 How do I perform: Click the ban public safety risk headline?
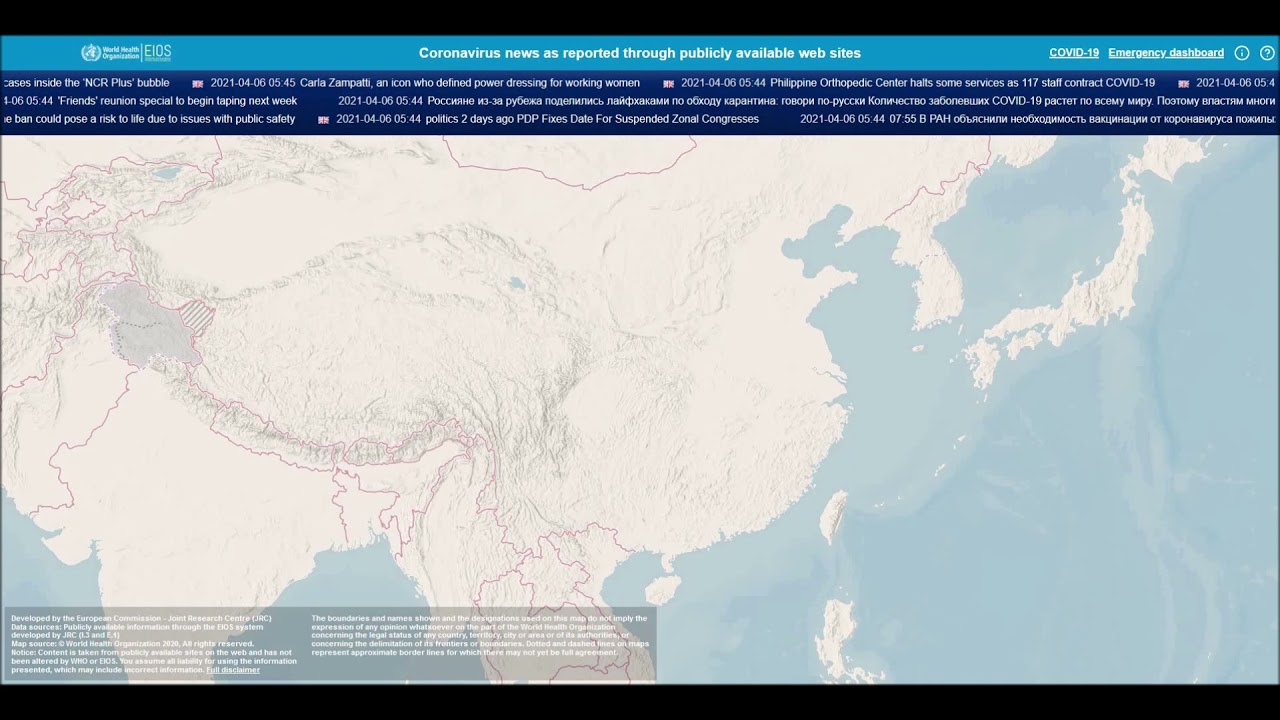coord(148,119)
